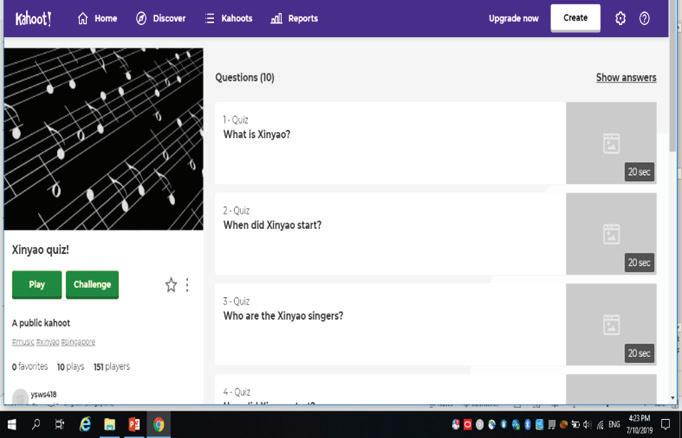Open Wi-Fi network tray icon
The width and height of the screenshot is (682, 438).
pyautogui.click(x=600, y=425)
